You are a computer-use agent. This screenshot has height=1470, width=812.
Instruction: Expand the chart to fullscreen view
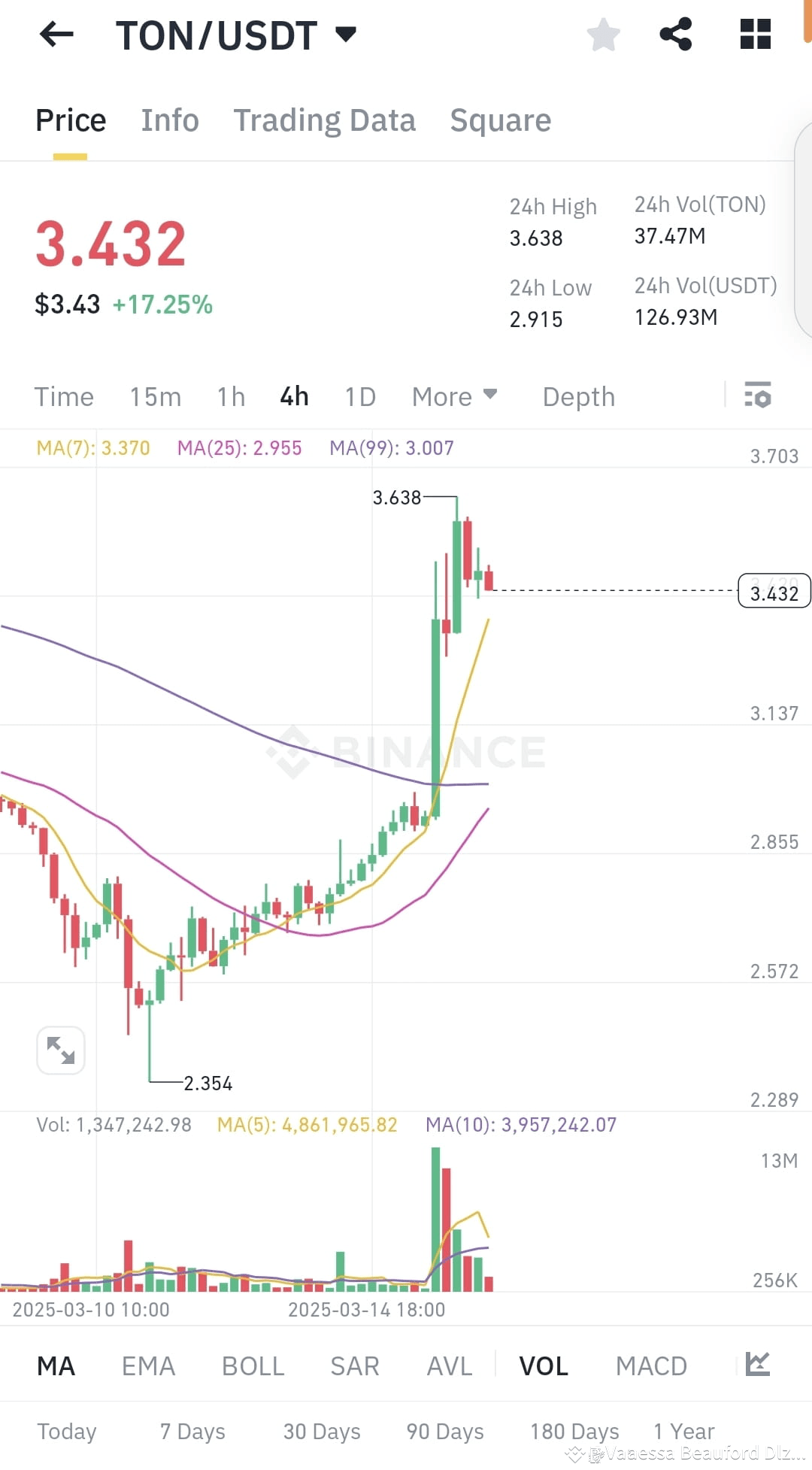click(x=61, y=1050)
